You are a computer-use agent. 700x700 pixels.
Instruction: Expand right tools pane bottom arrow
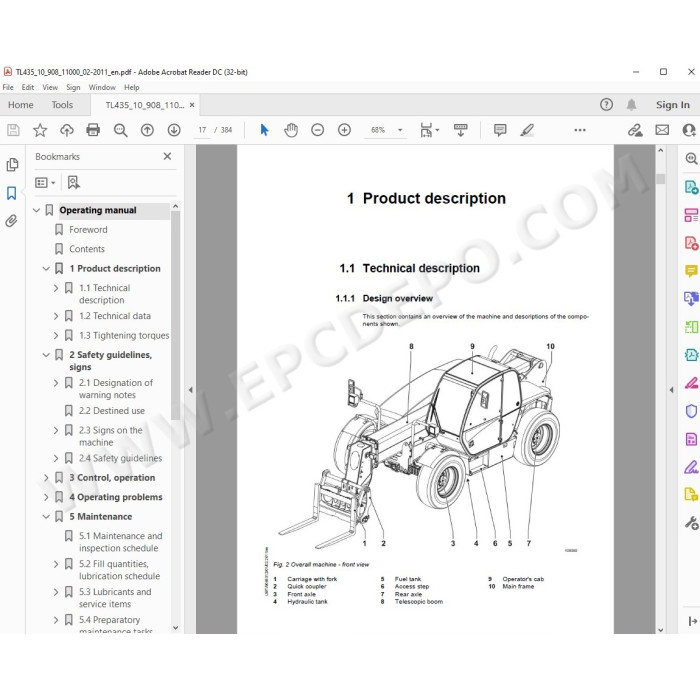(x=692, y=621)
